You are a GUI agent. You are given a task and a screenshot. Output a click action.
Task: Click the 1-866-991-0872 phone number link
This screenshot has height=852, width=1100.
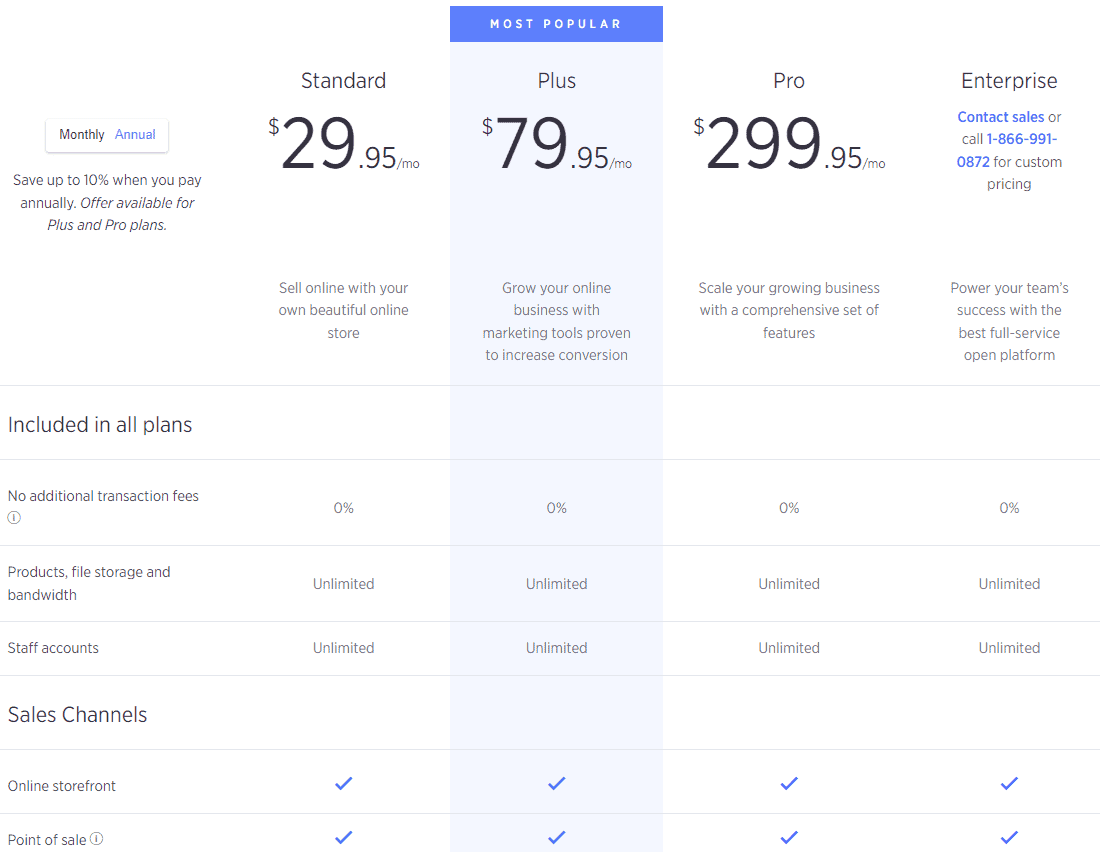point(1018,150)
